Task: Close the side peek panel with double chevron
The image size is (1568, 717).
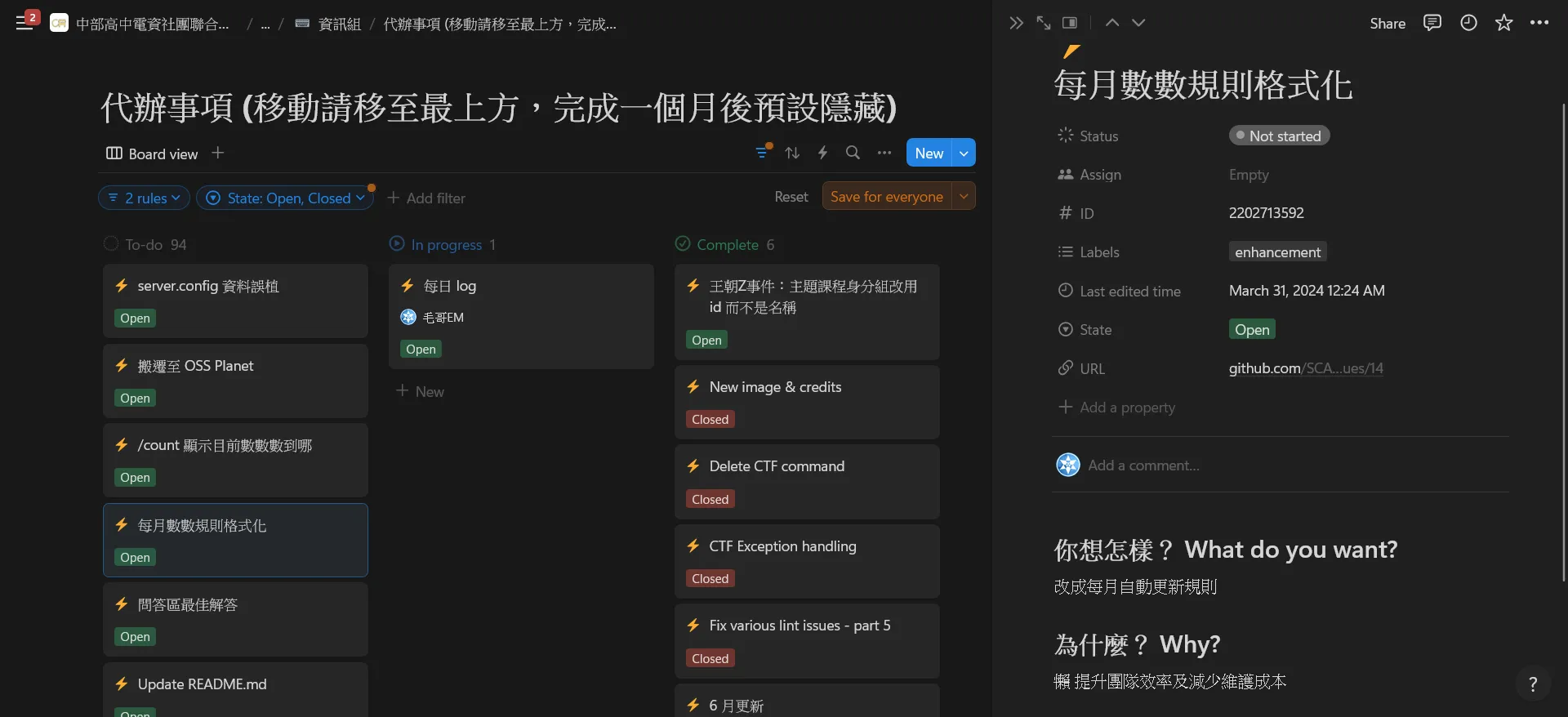Action: coord(1016,23)
